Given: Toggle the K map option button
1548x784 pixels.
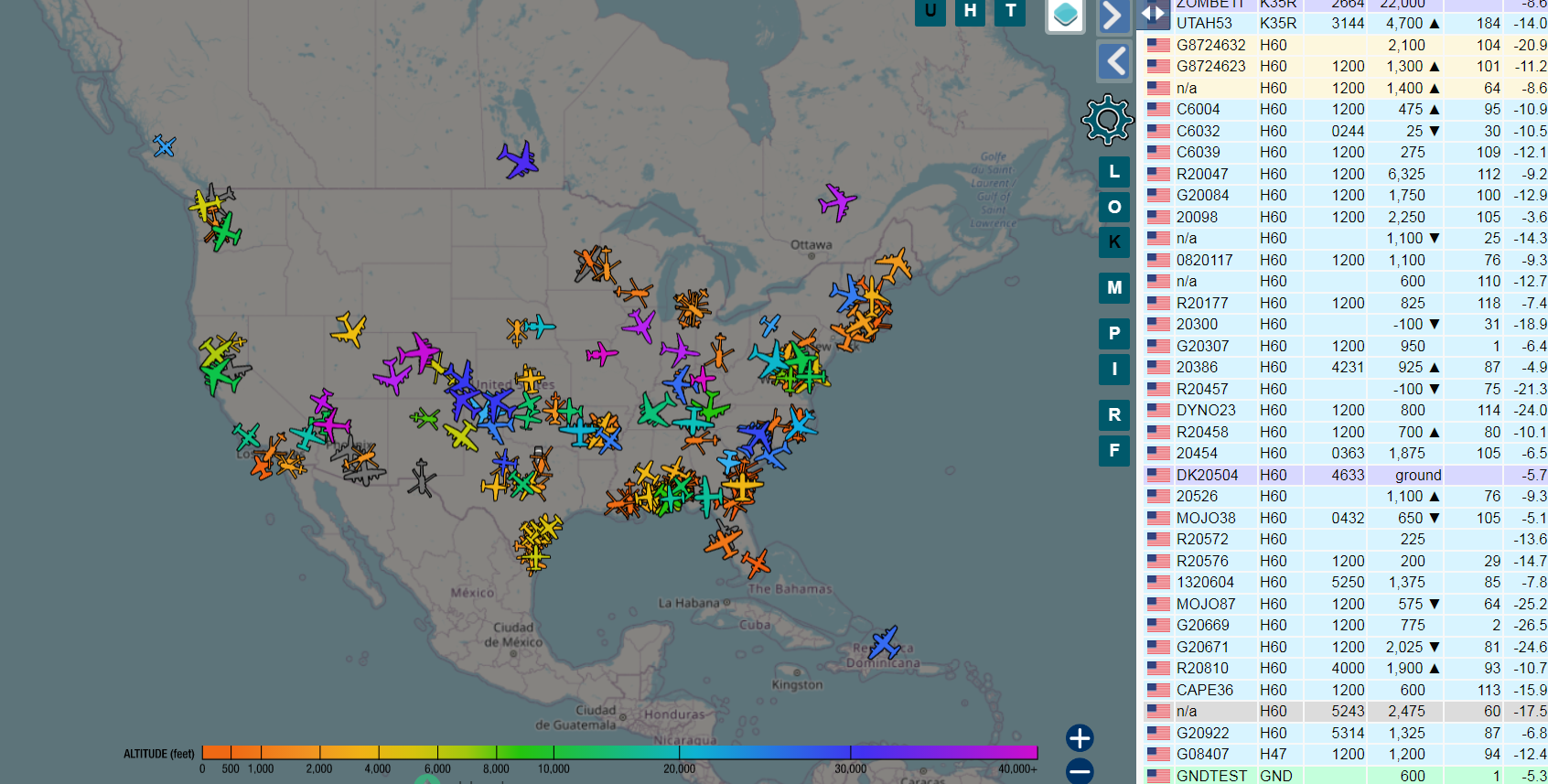Looking at the screenshot, I should click(1114, 242).
